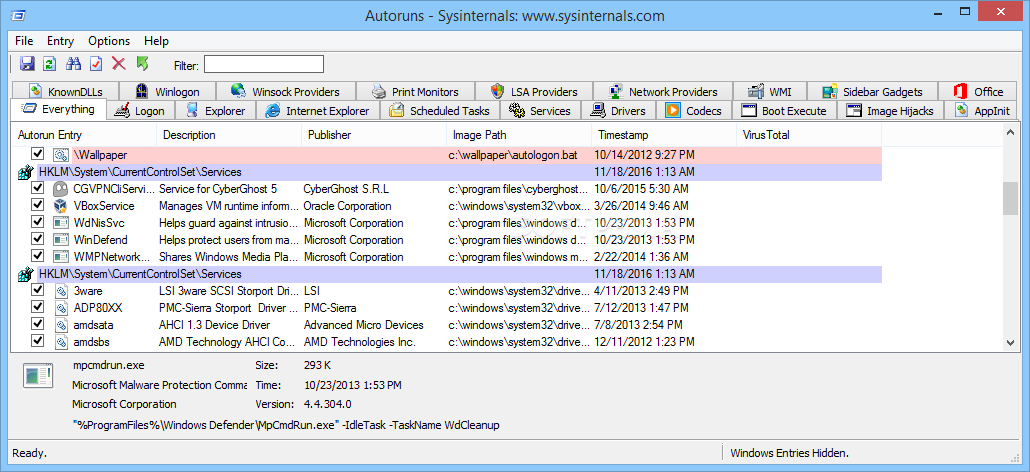Open the Image Hijacks tab
The image size is (1030, 472).
(x=891, y=111)
